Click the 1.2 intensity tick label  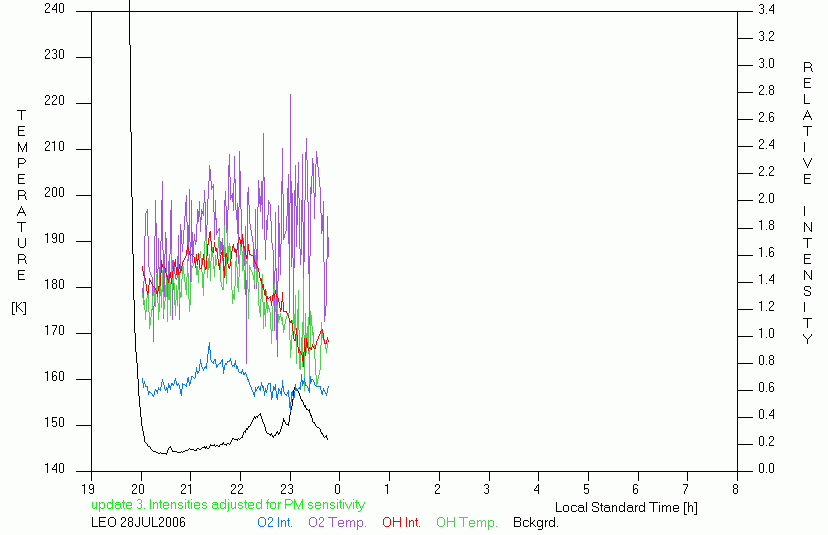(x=766, y=306)
